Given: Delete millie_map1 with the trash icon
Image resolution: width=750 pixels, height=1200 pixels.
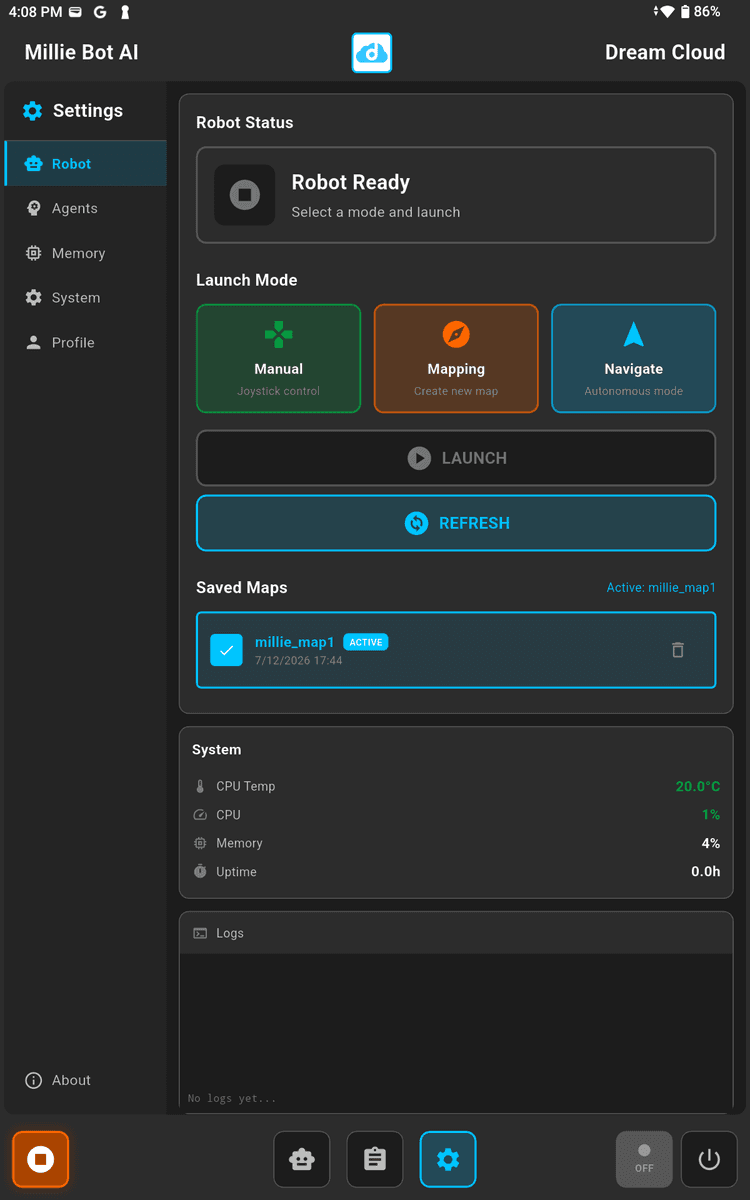Looking at the screenshot, I should point(678,650).
